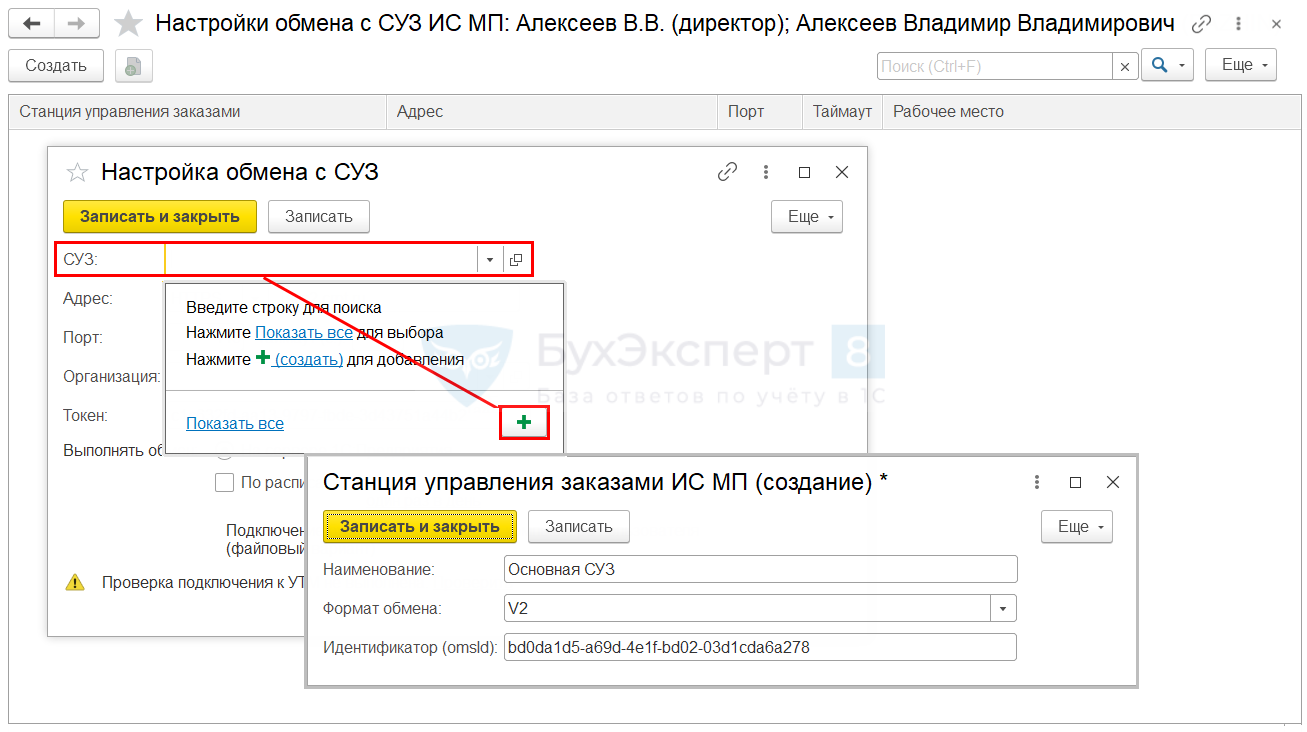Viewport: 1307px width, 732px height.
Task: Close the Станция управления заказами ИС МП dialog
Action: click(x=1113, y=482)
